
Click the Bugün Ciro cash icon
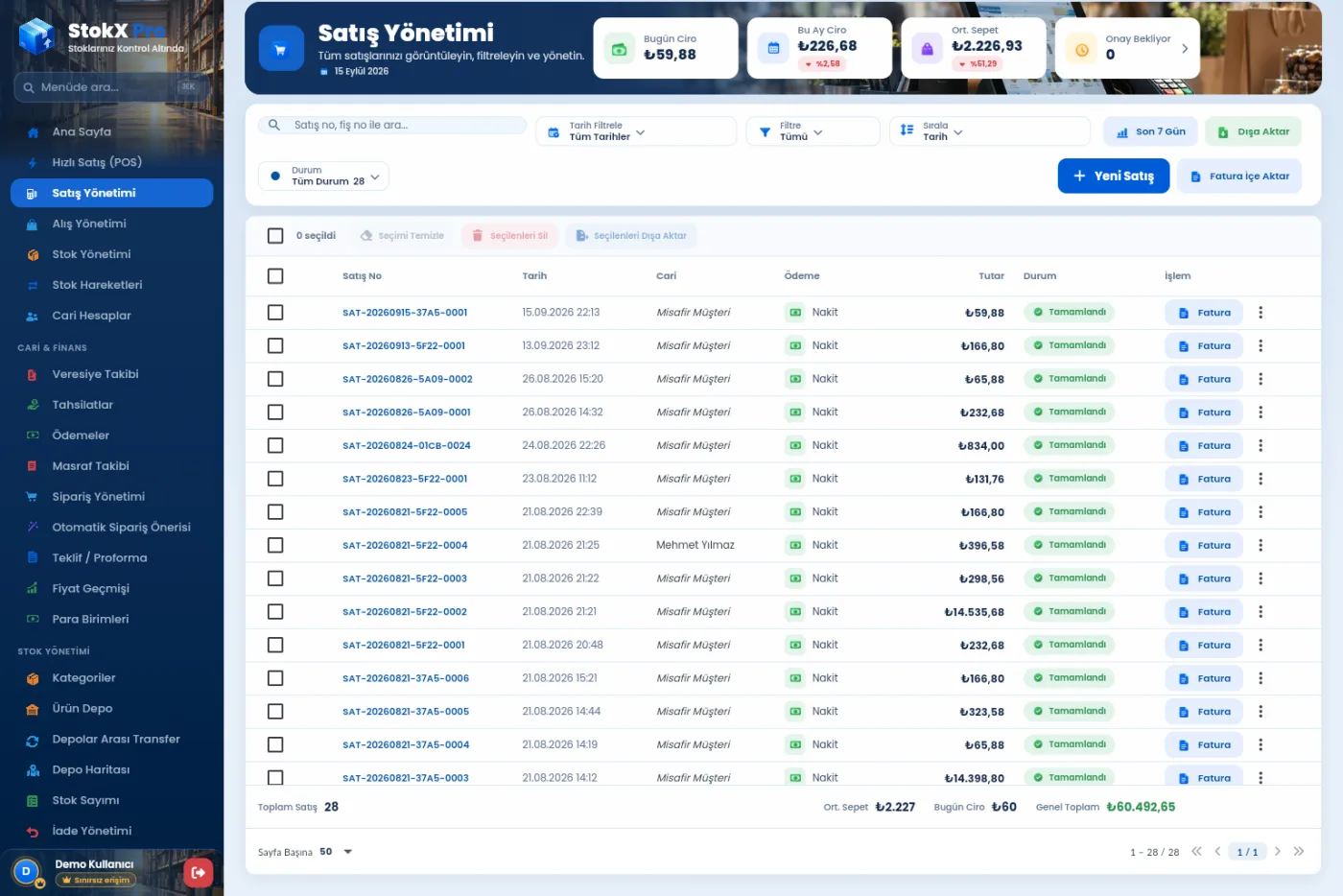(x=620, y=50)
